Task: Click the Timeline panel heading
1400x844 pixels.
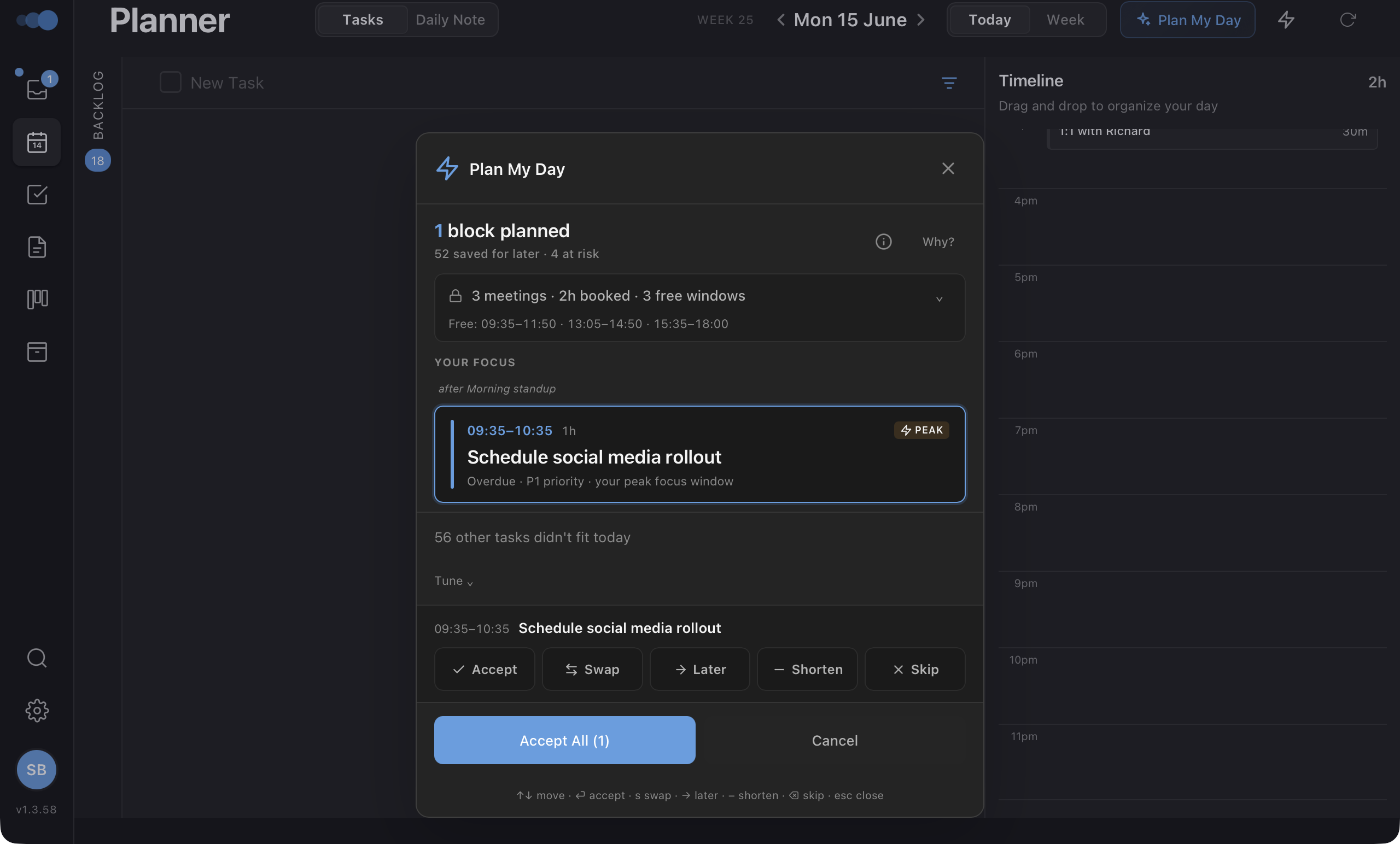Action: point(1031,81)
